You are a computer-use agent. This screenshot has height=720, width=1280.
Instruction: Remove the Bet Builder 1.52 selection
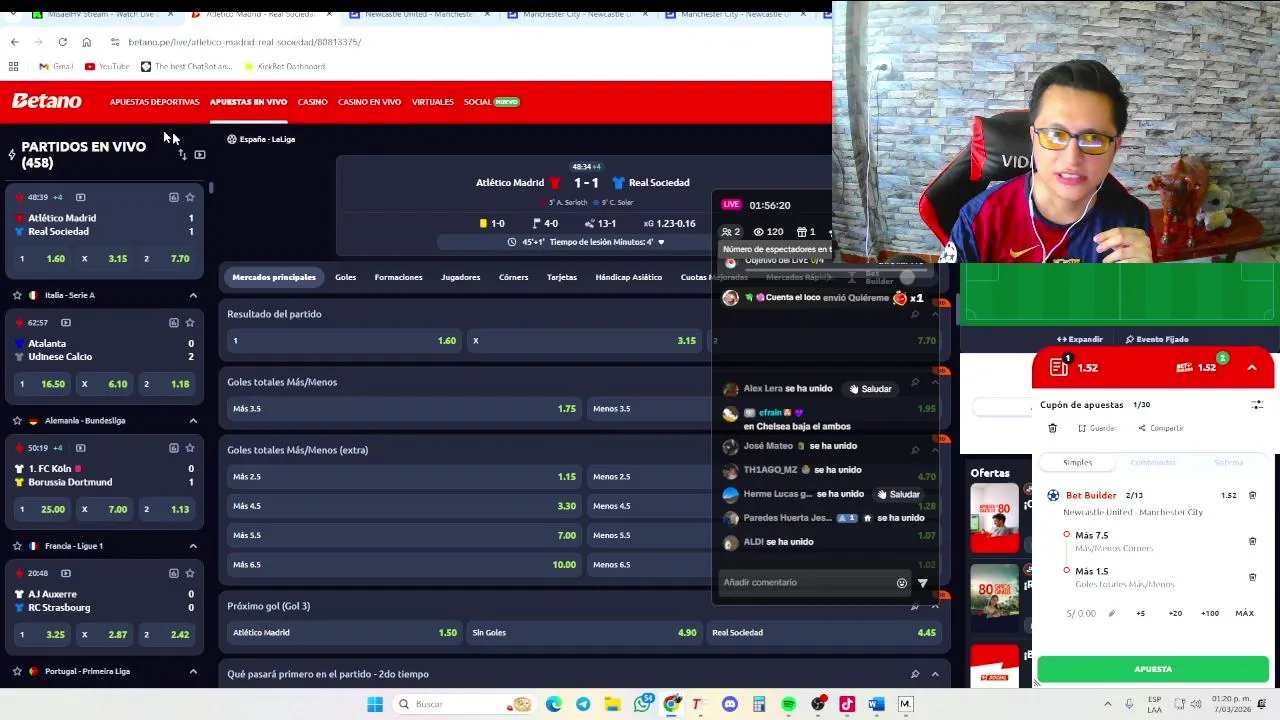1252,495
